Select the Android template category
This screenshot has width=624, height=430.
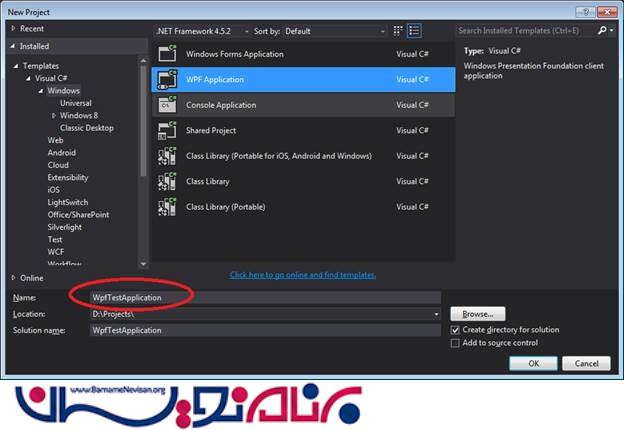pos(62,152)
